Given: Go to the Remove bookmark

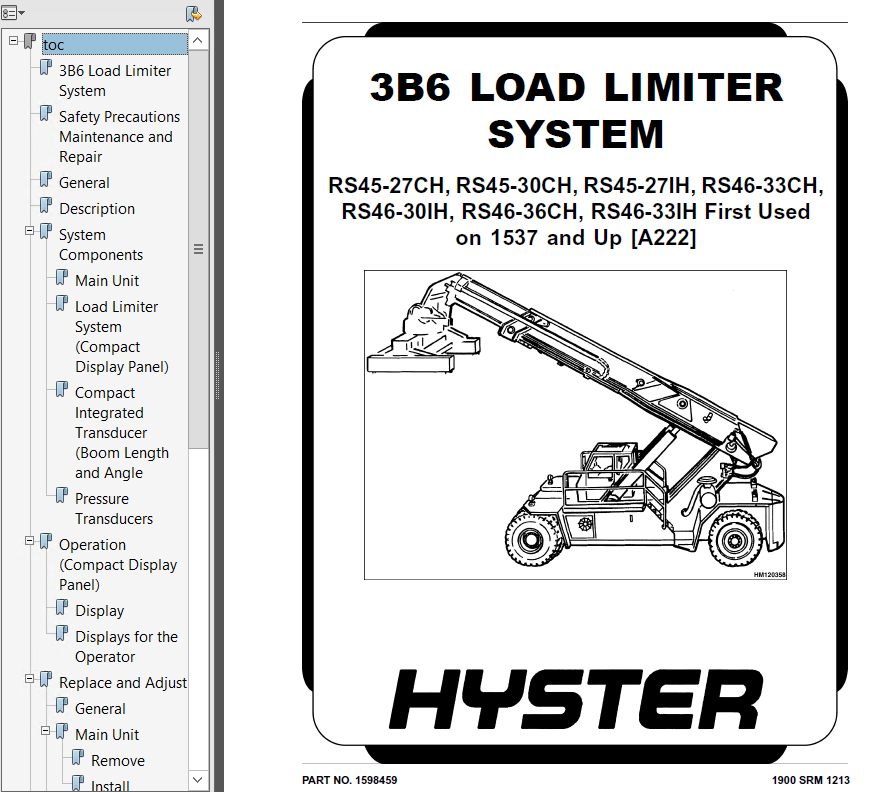Looking at the screenshot, I should click(118, 760).
